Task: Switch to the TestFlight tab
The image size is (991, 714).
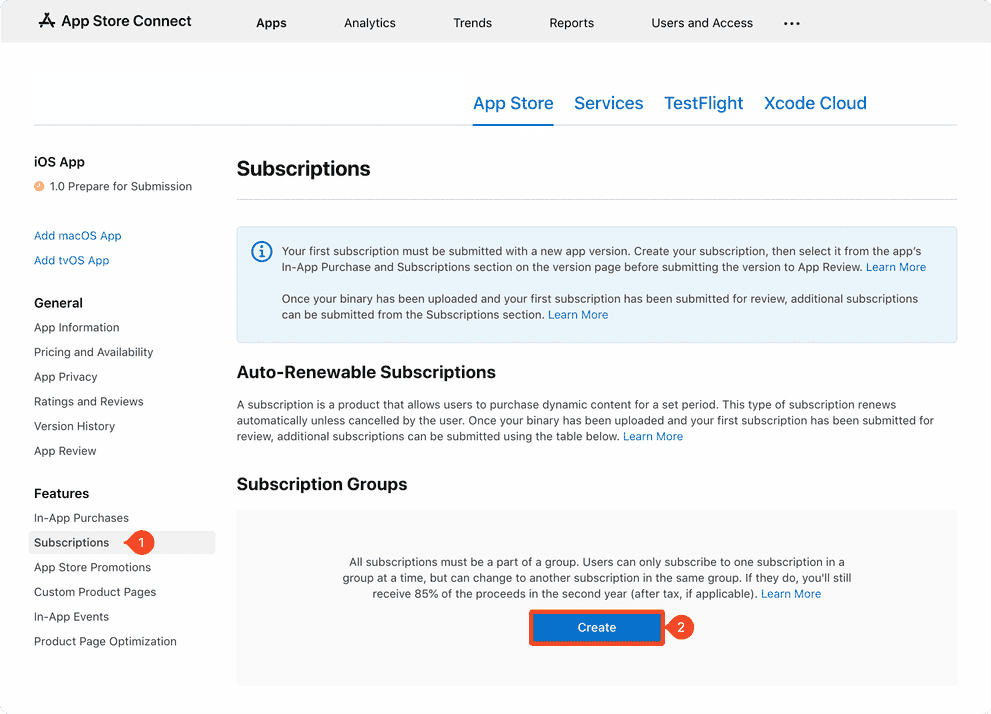Action: 703,103
